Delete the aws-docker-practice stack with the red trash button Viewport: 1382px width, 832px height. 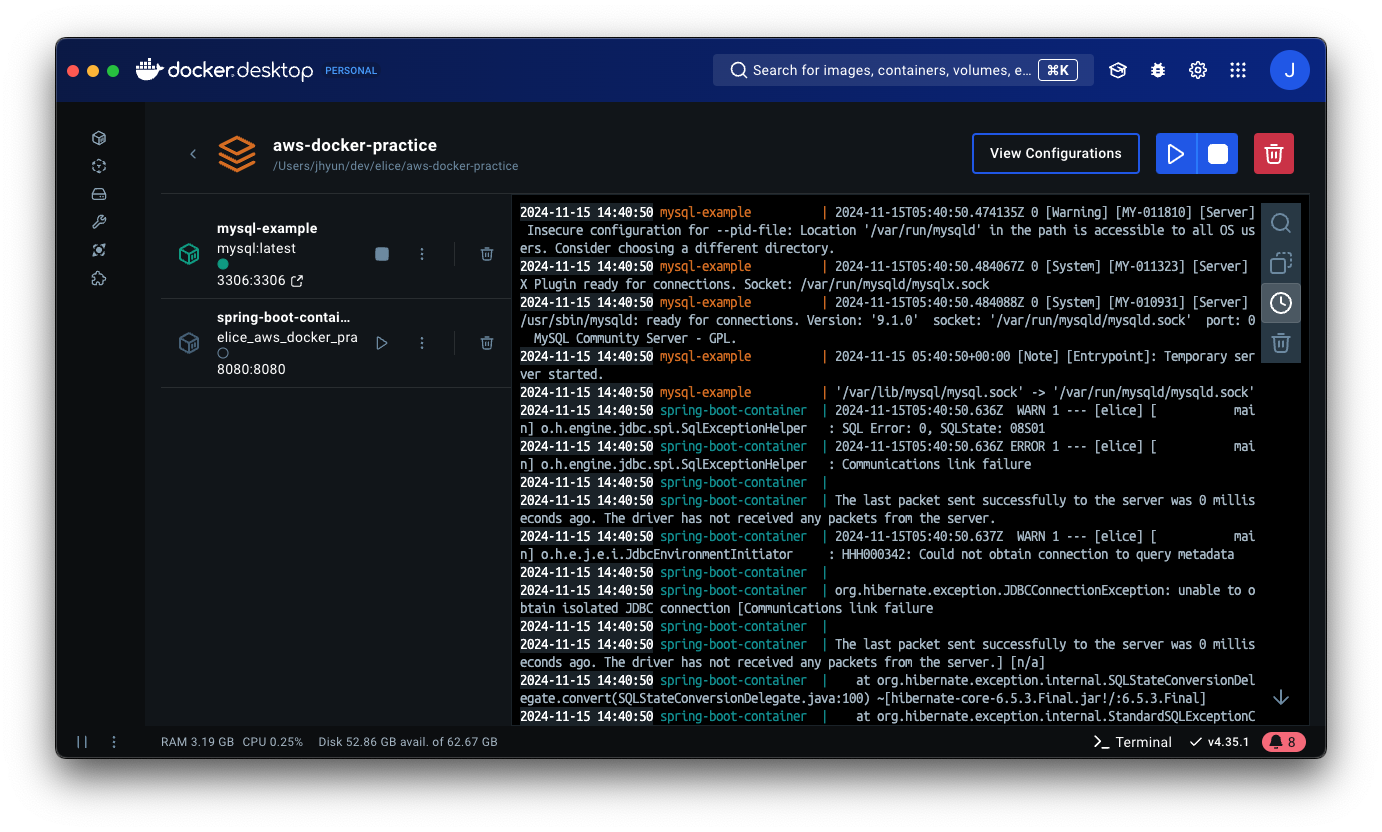(x=1274, y=154)
